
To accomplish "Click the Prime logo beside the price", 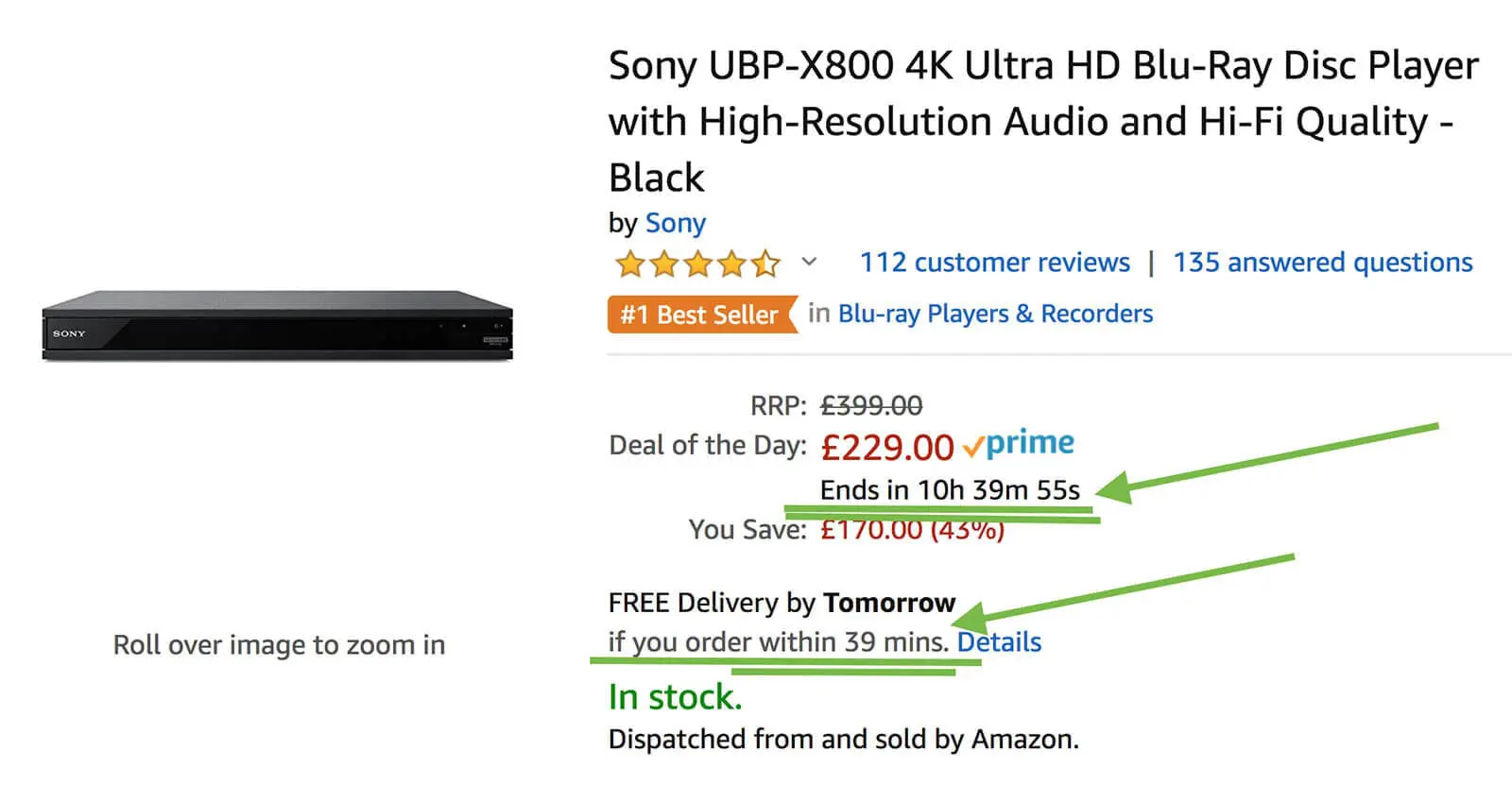I will (1019, 444).
